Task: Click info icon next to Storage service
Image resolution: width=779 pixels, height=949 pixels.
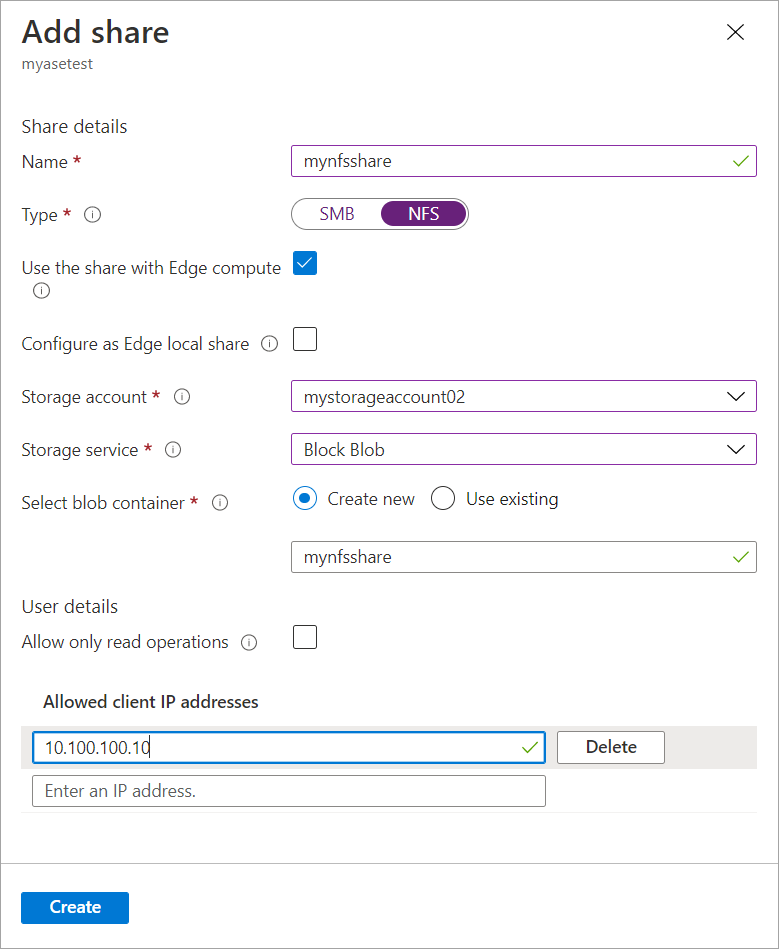Action: pyautogui.click(x=173, y=450)
